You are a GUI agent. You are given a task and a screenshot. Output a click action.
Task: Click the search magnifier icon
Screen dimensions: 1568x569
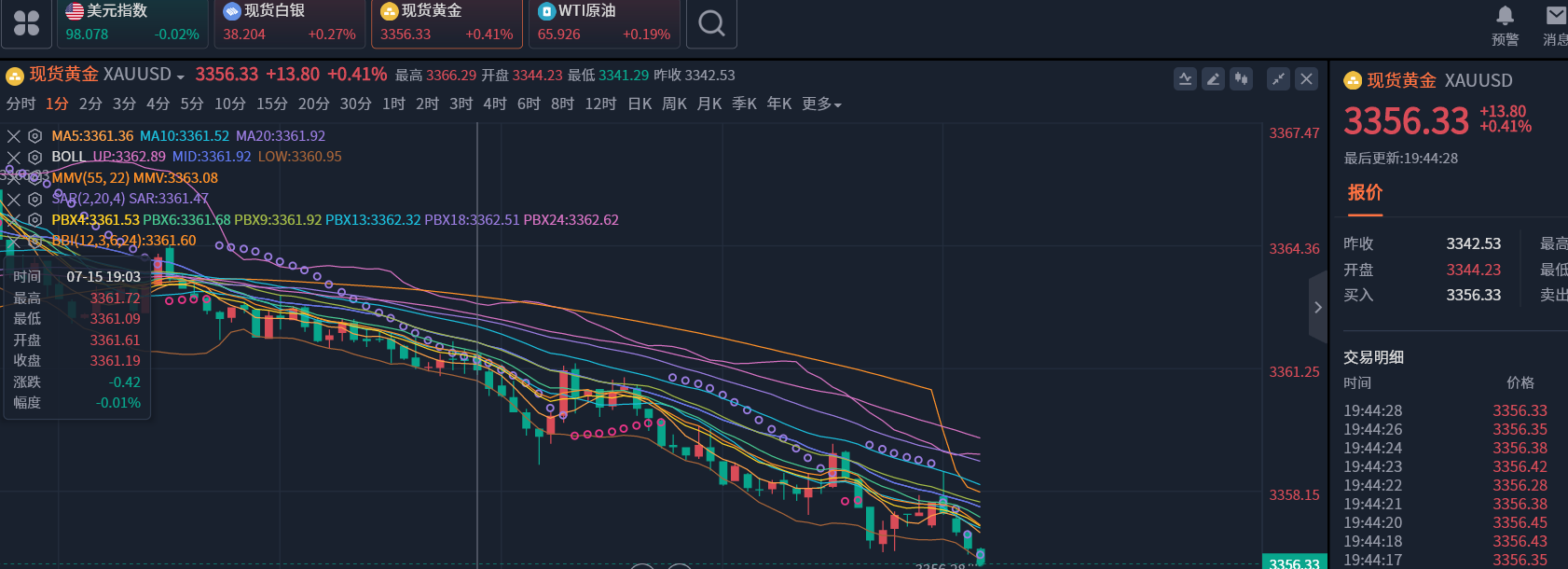[x=711, y=23]
